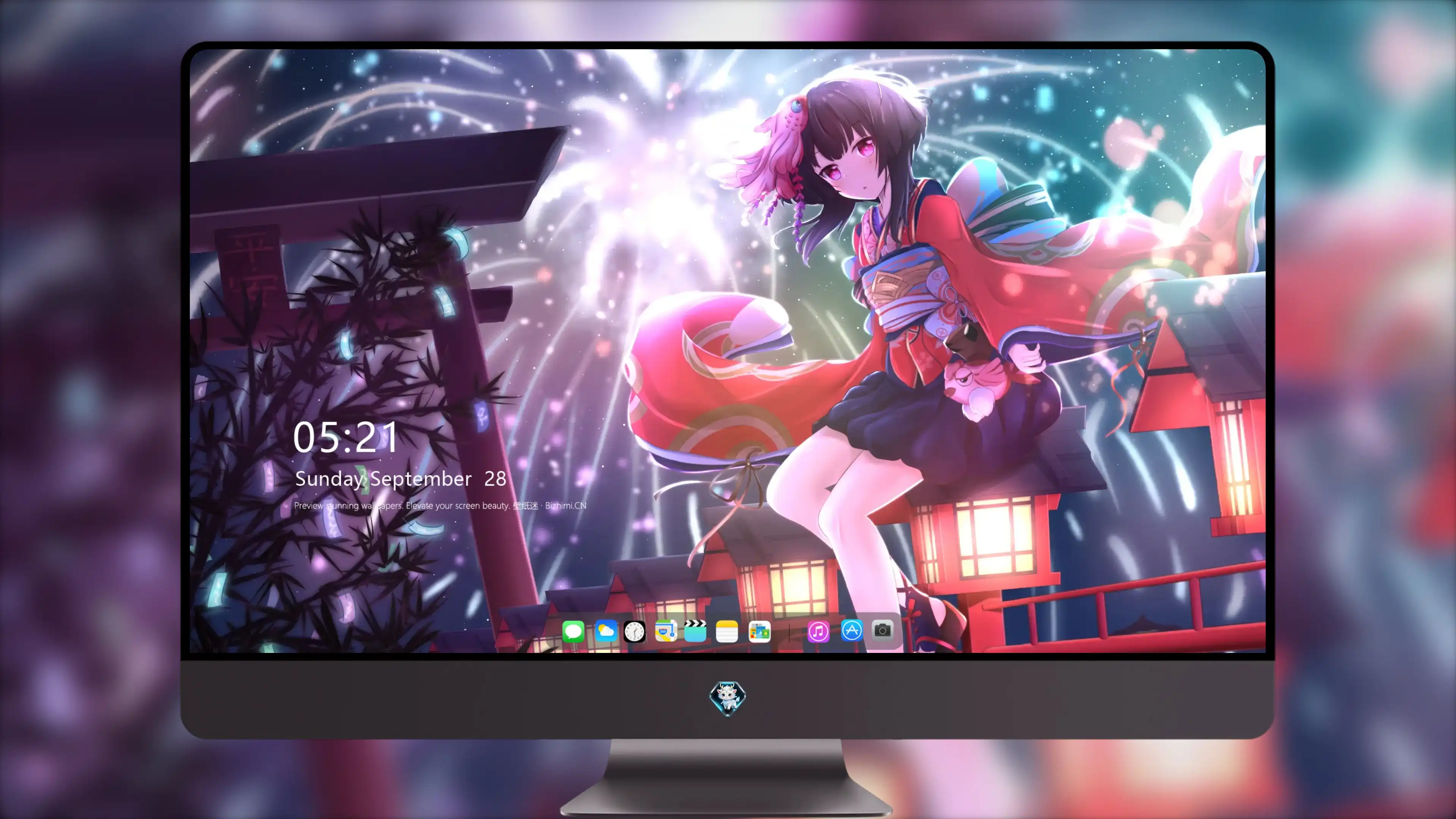The height and width of the screenshot is (819, 1456).
Task: Launch the Maps app from the dock
Action: pyautogui.click(x=666, y=631)
